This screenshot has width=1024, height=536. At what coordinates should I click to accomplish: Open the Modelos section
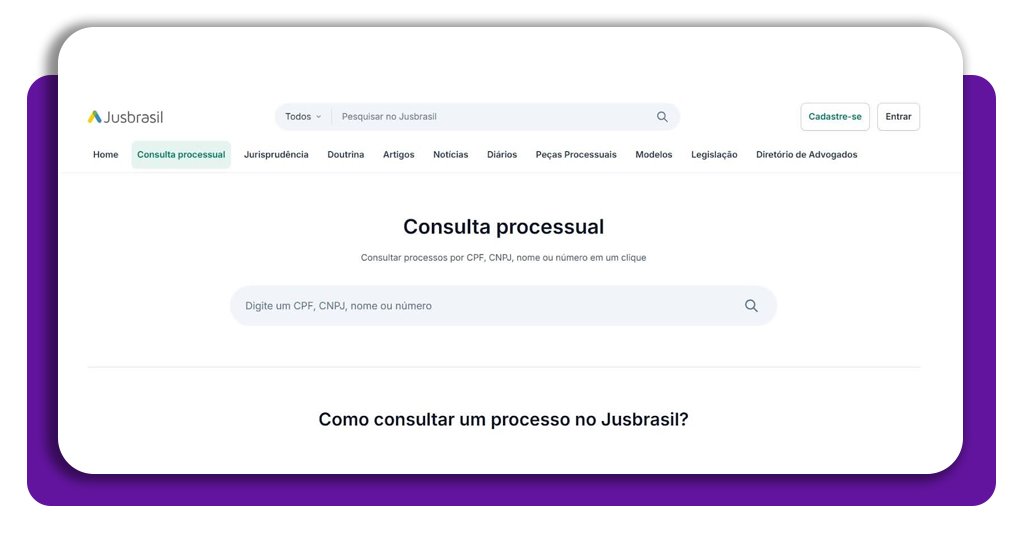tap(654, 155)
